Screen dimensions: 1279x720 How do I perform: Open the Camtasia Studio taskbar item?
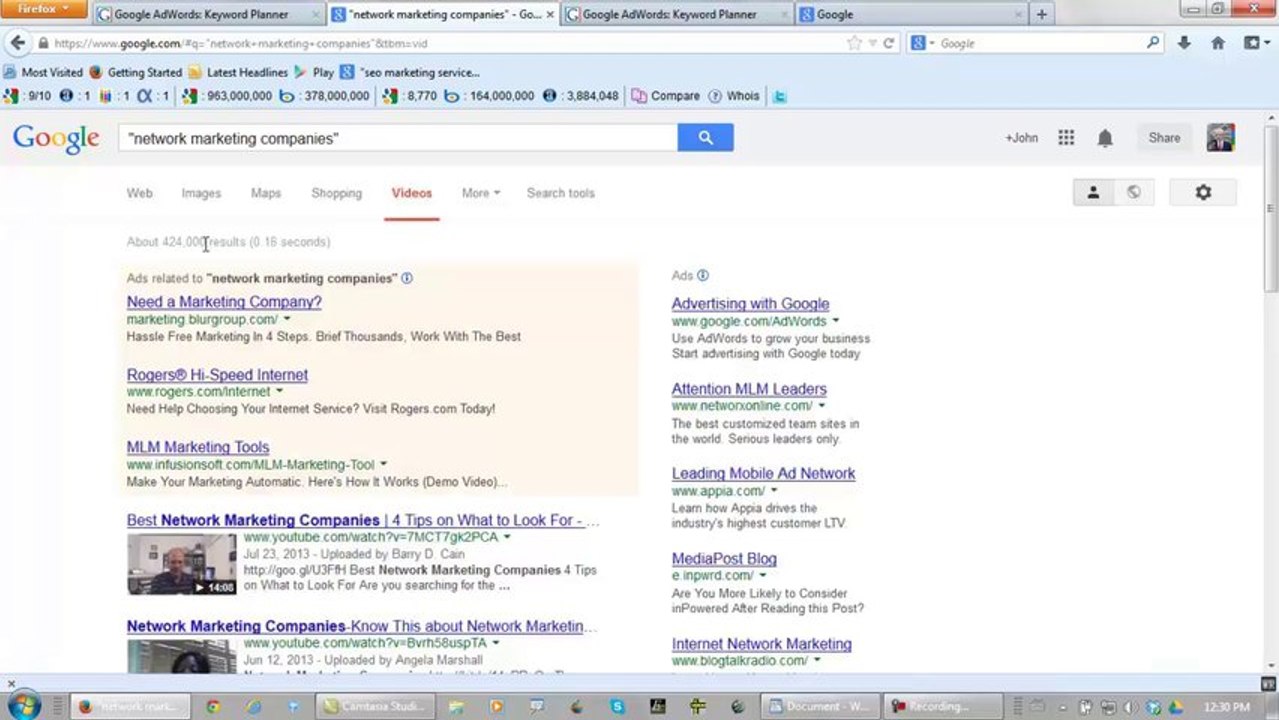(375, 706)
